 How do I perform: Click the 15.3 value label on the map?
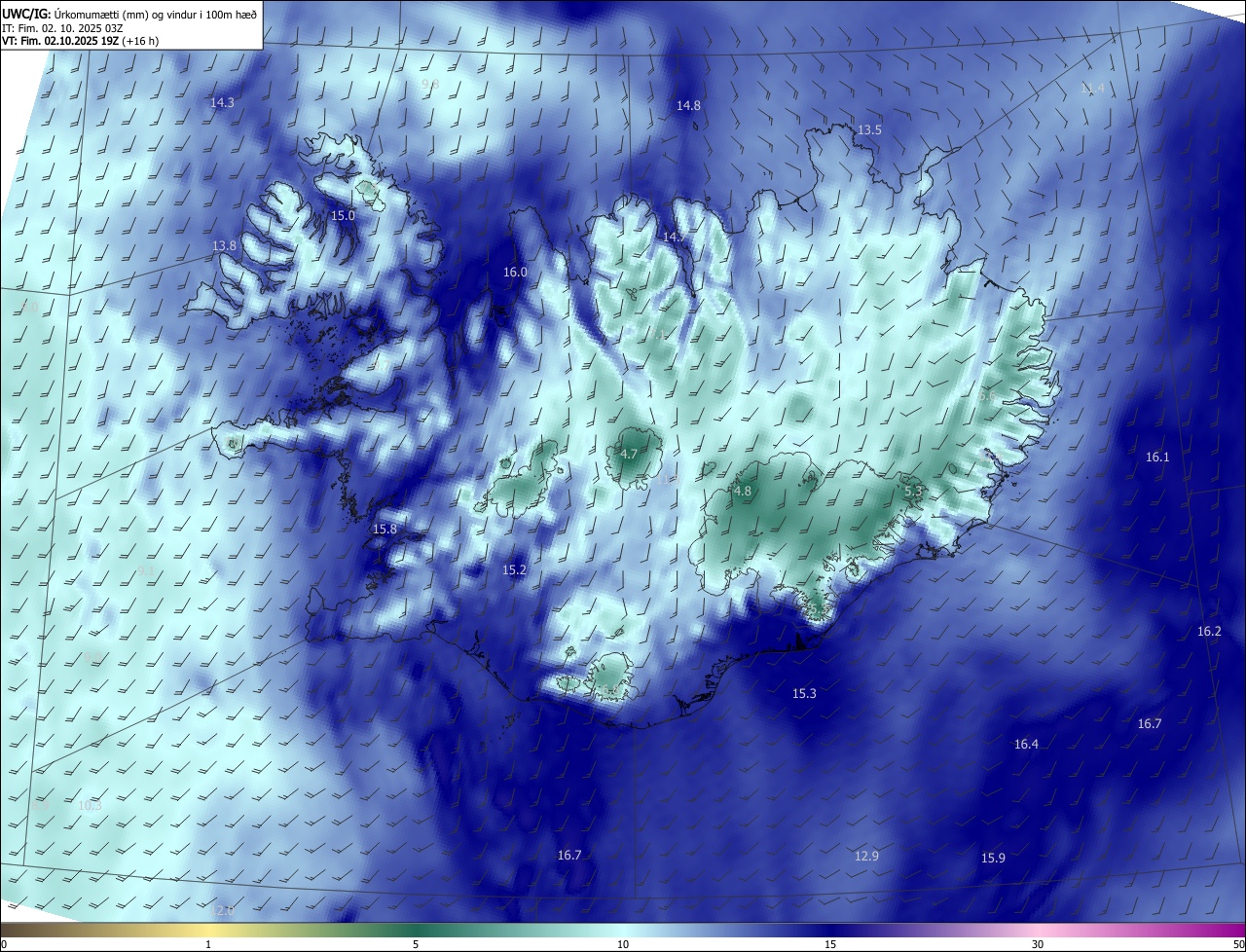(x=804, y=694)
